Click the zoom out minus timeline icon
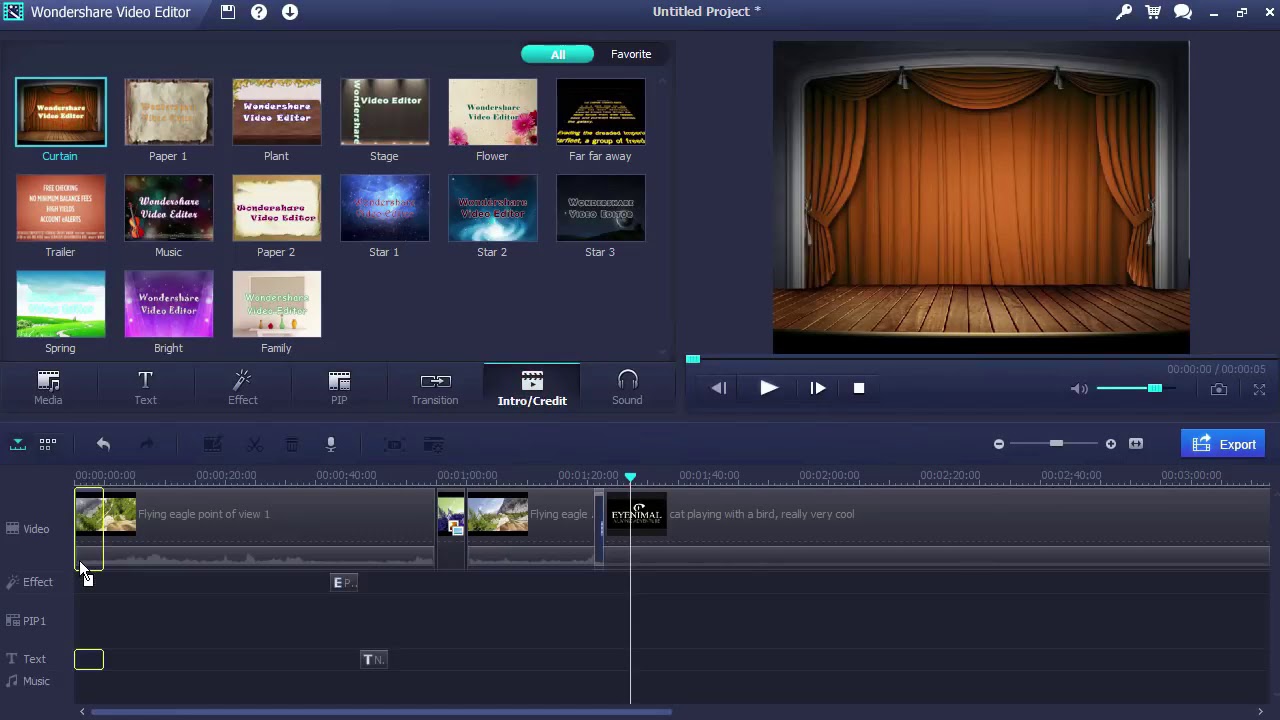Screen dimensions: 1280x720 point(999,444)
